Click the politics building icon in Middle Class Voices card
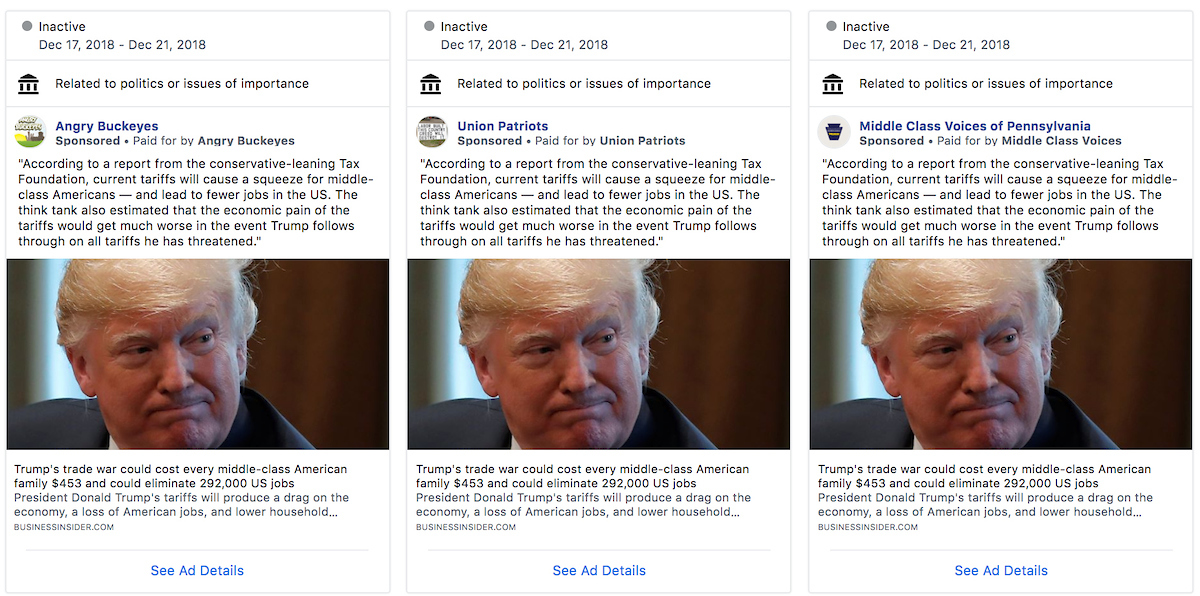This screenshot has height=596, width=1200. point(833,84)
